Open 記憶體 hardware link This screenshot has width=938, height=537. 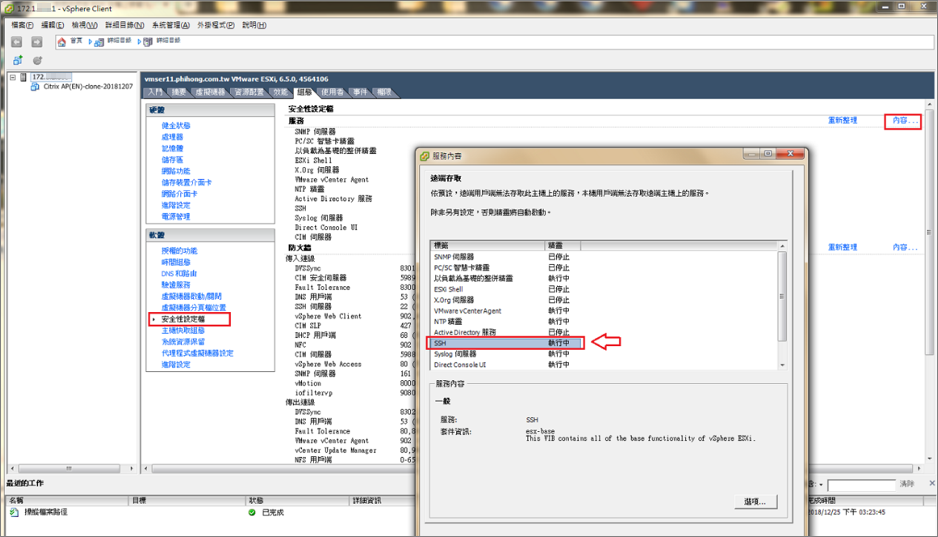pos(172,148)
